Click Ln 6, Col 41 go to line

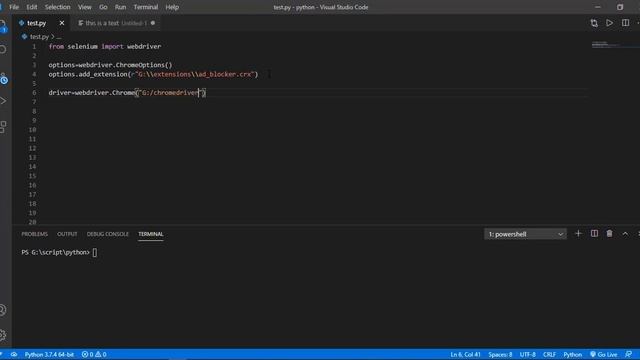coord(465,354)
